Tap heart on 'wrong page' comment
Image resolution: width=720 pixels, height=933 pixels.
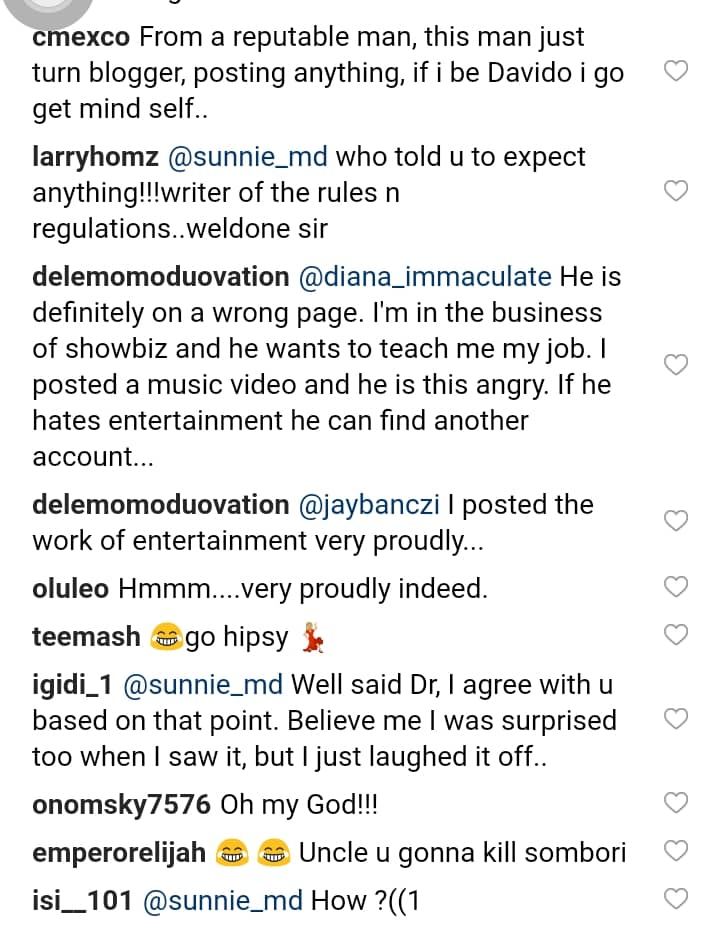click(x=677, y=365)
